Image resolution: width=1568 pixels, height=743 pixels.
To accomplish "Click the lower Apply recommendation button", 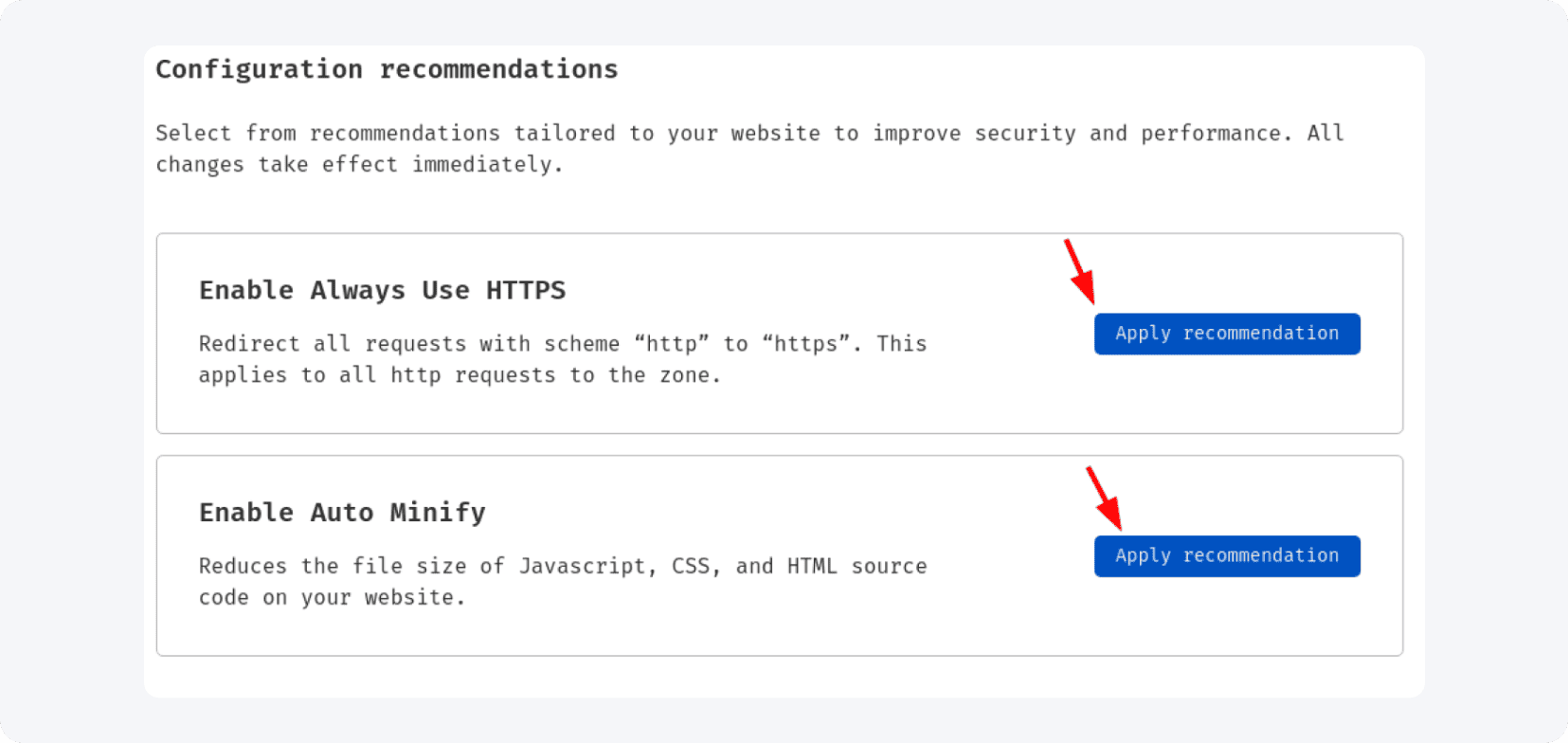I will [x=1226, y=556].
